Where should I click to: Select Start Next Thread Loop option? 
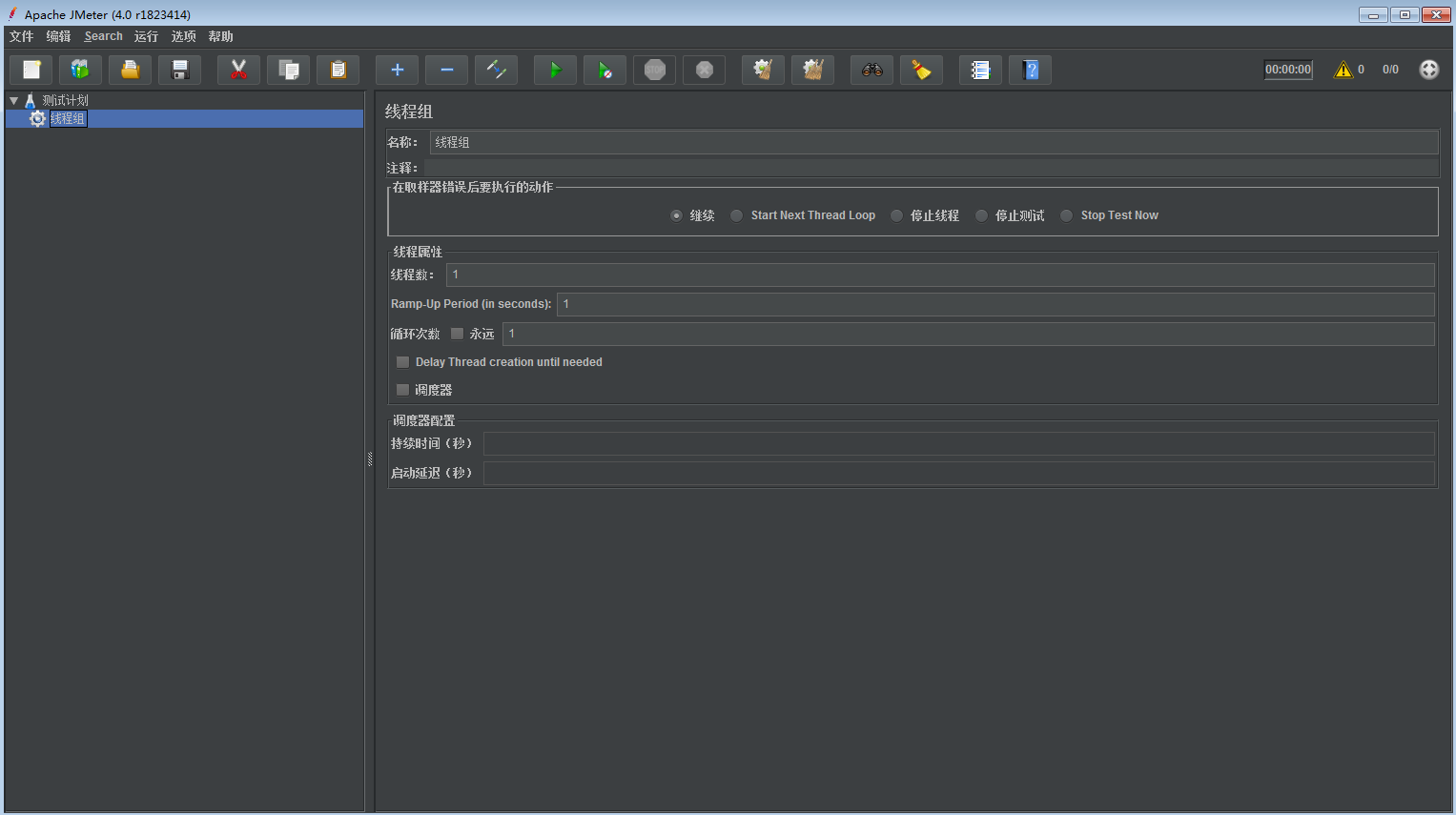click(x=736, y=215)
